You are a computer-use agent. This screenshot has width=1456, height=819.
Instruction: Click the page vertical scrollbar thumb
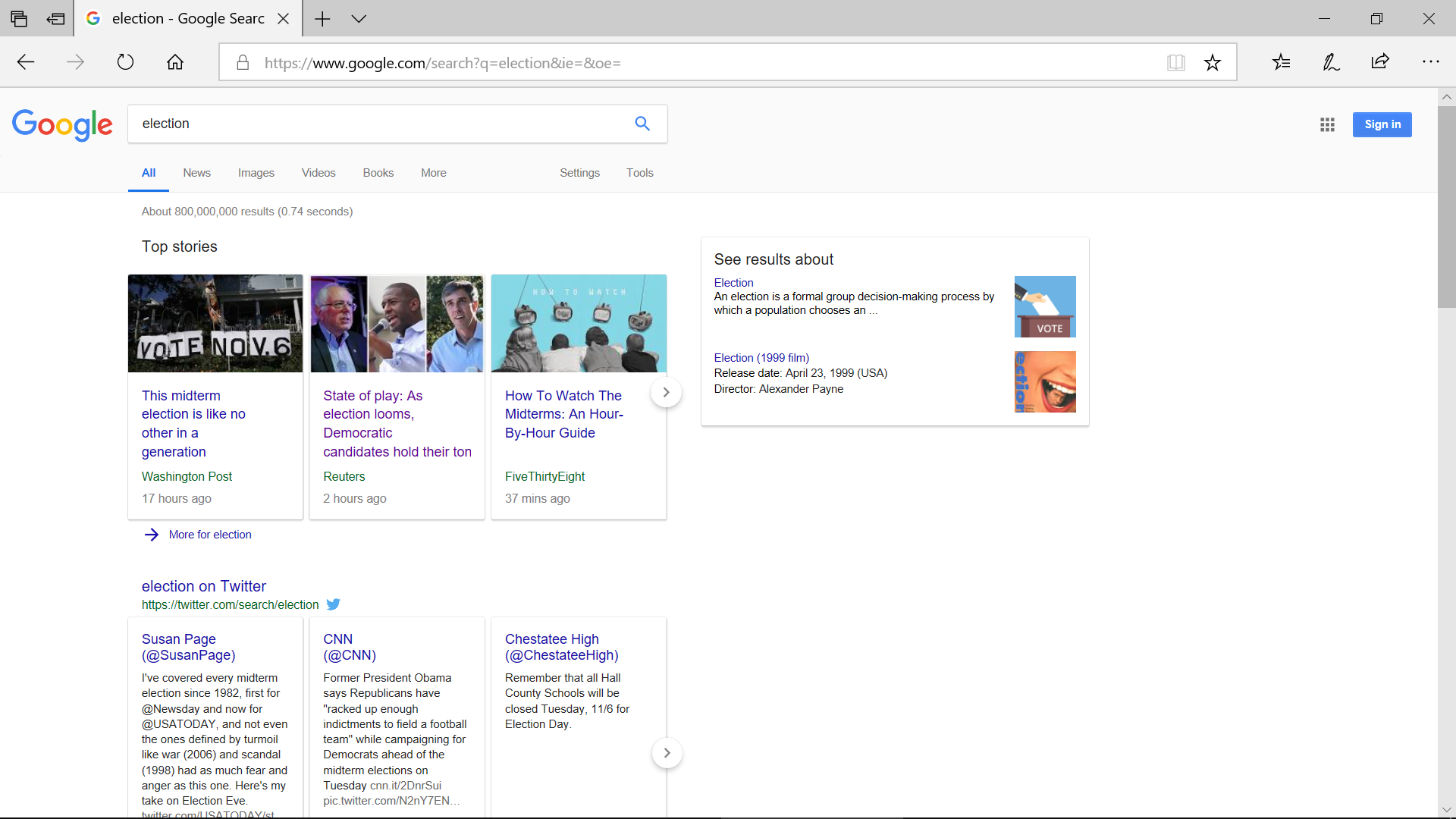[x=1446, y=206]
